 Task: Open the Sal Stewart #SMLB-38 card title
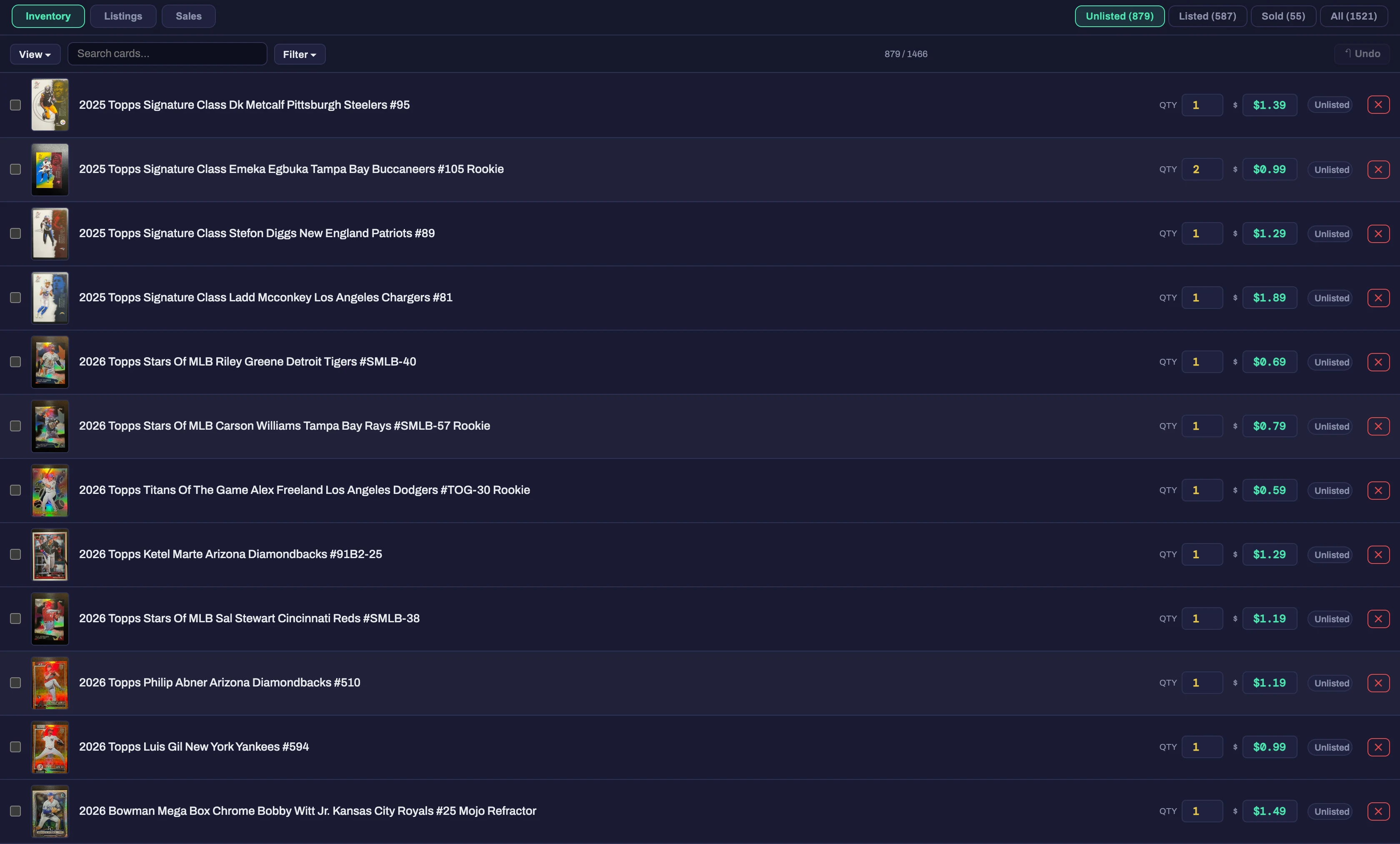249,619
